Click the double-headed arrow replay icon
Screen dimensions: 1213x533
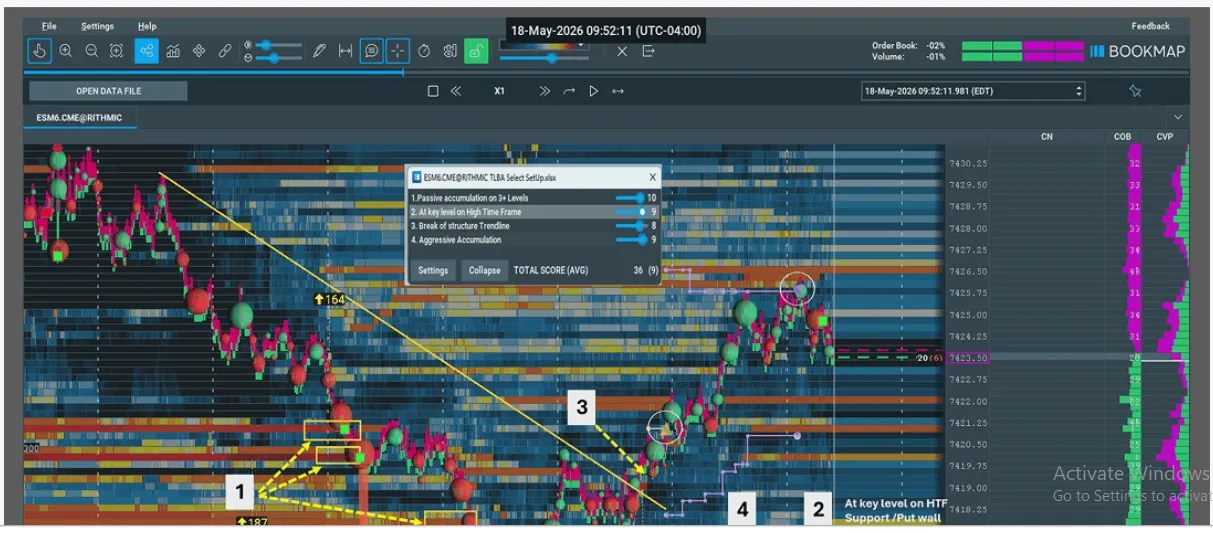point(618,91)
